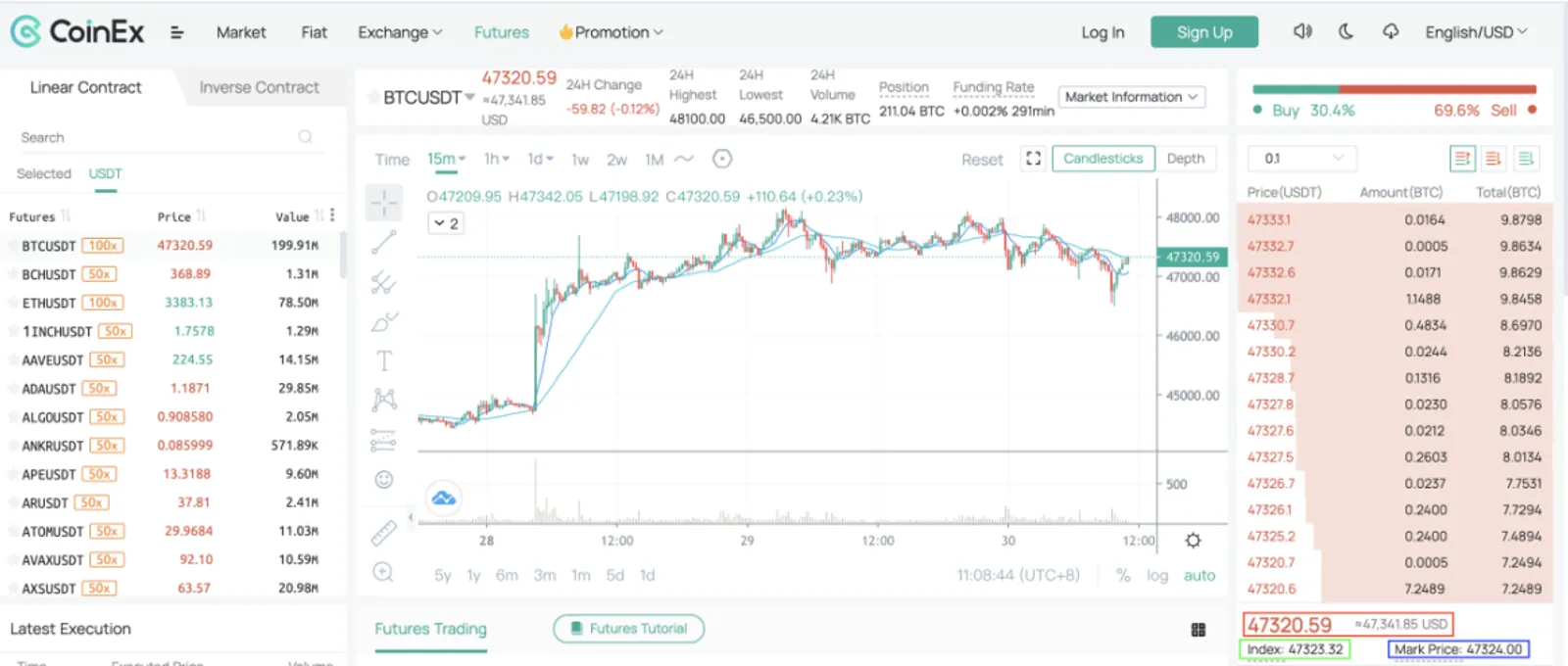Switch chart to Candlesticks view
The height and width of the screenshot is (666, 1568).
click(1103, 159)
